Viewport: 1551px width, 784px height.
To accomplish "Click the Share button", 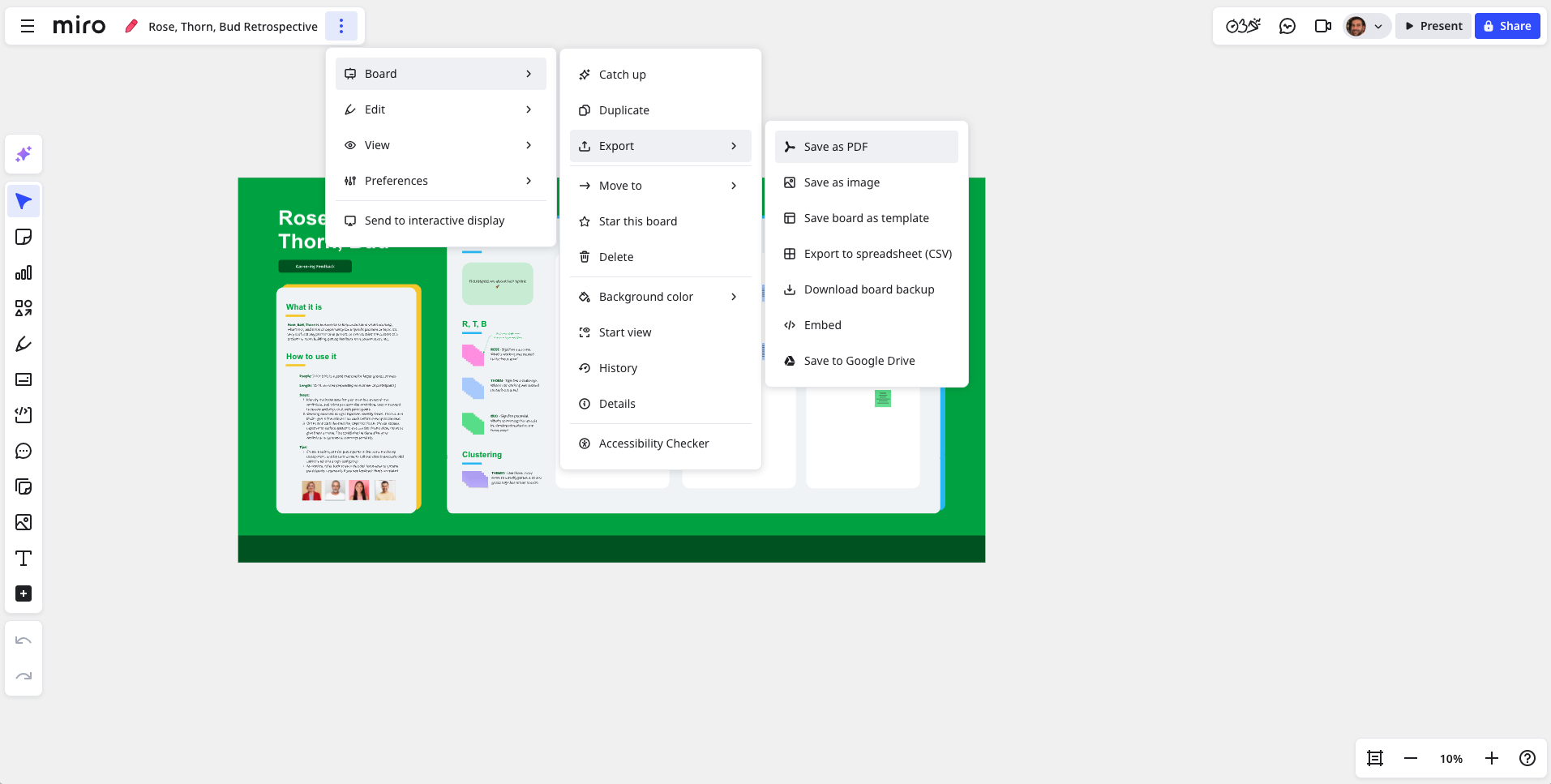I will [1506, 26].
